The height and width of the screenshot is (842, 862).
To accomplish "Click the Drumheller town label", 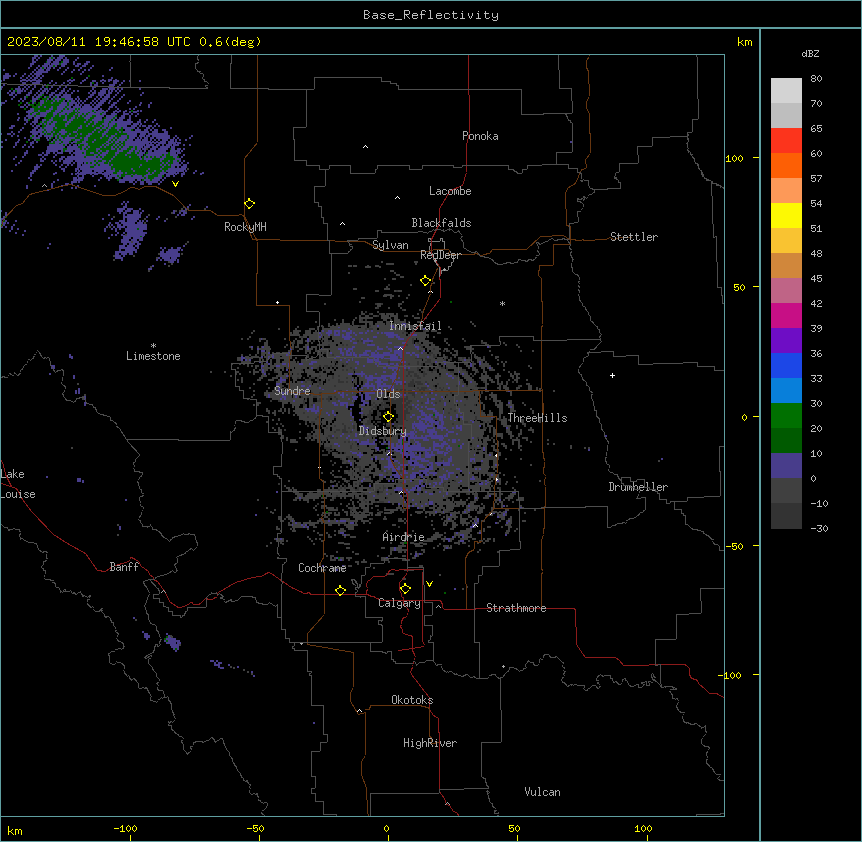I will tap(638, 487).
